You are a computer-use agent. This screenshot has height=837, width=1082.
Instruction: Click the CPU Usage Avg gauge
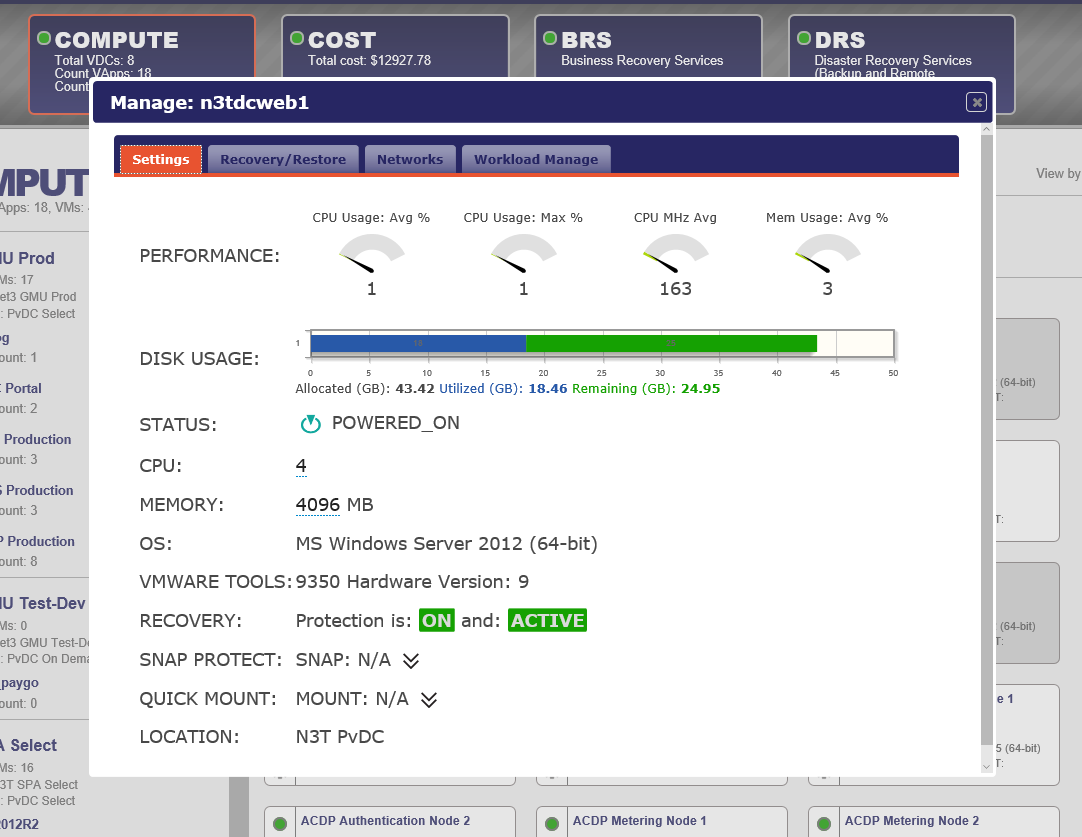pyautogui.click(x=371, y=253)
